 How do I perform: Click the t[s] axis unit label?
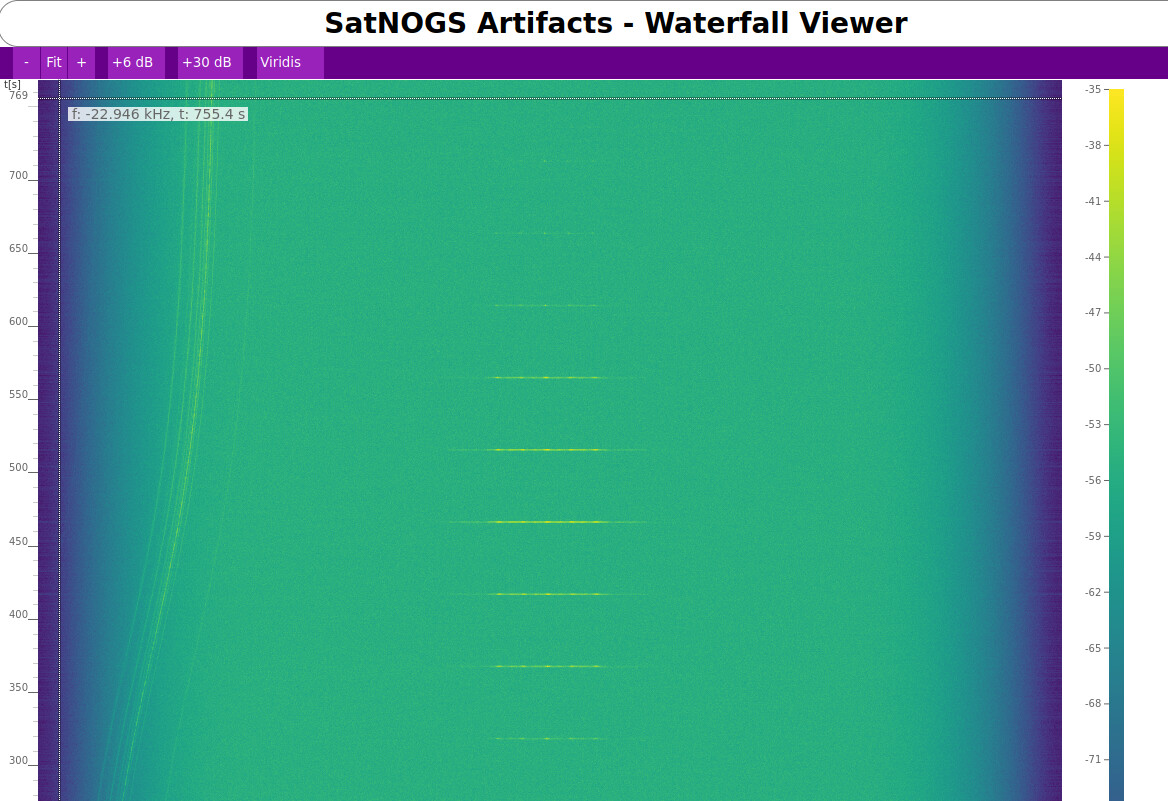[x=12, y=84]
